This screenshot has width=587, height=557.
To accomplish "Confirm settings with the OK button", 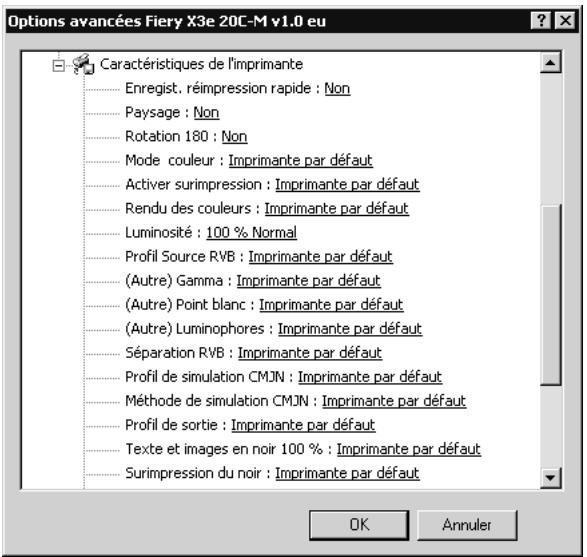I will point(359,525).
